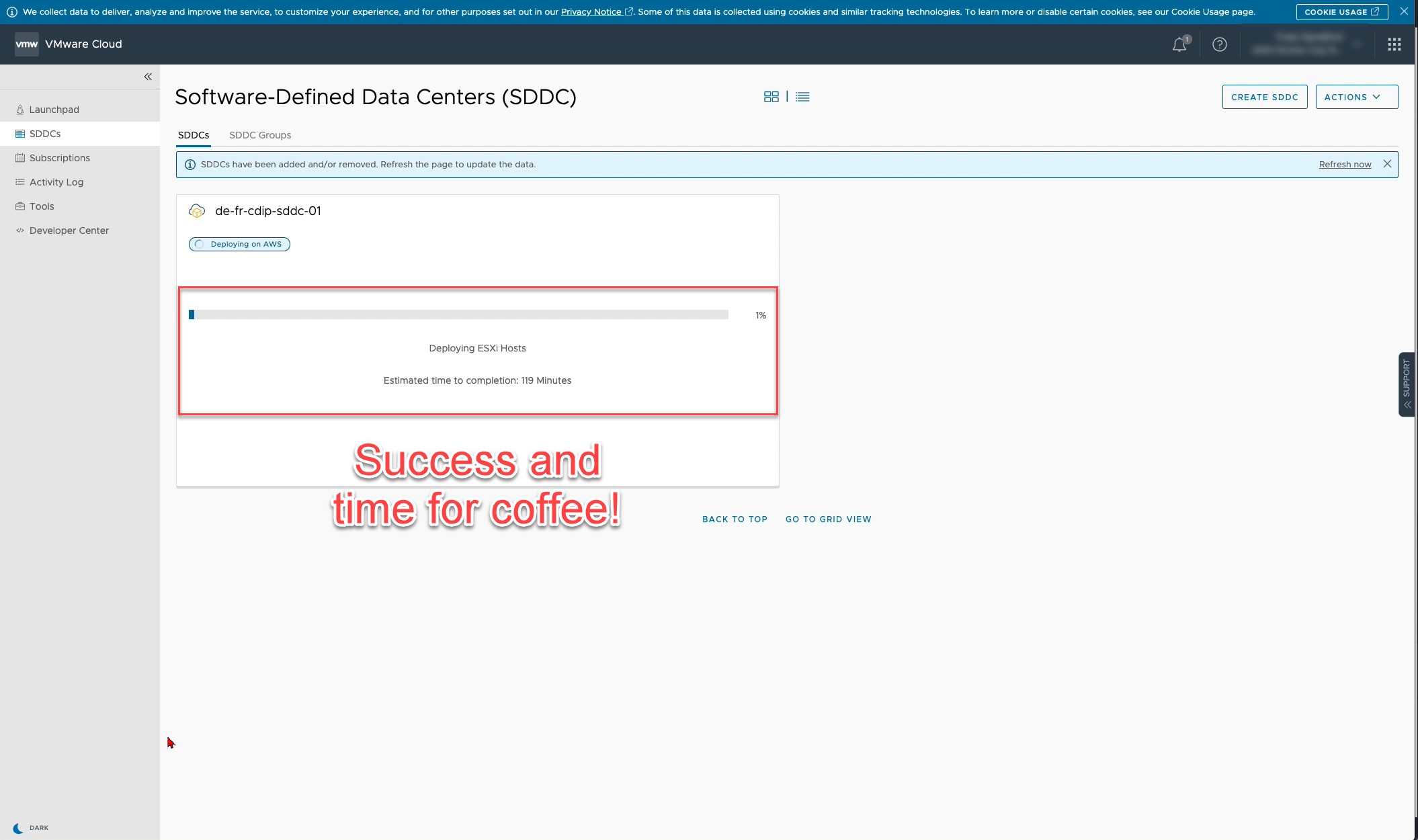Close the SDDCs added/removed alert

coord(1387,164)
